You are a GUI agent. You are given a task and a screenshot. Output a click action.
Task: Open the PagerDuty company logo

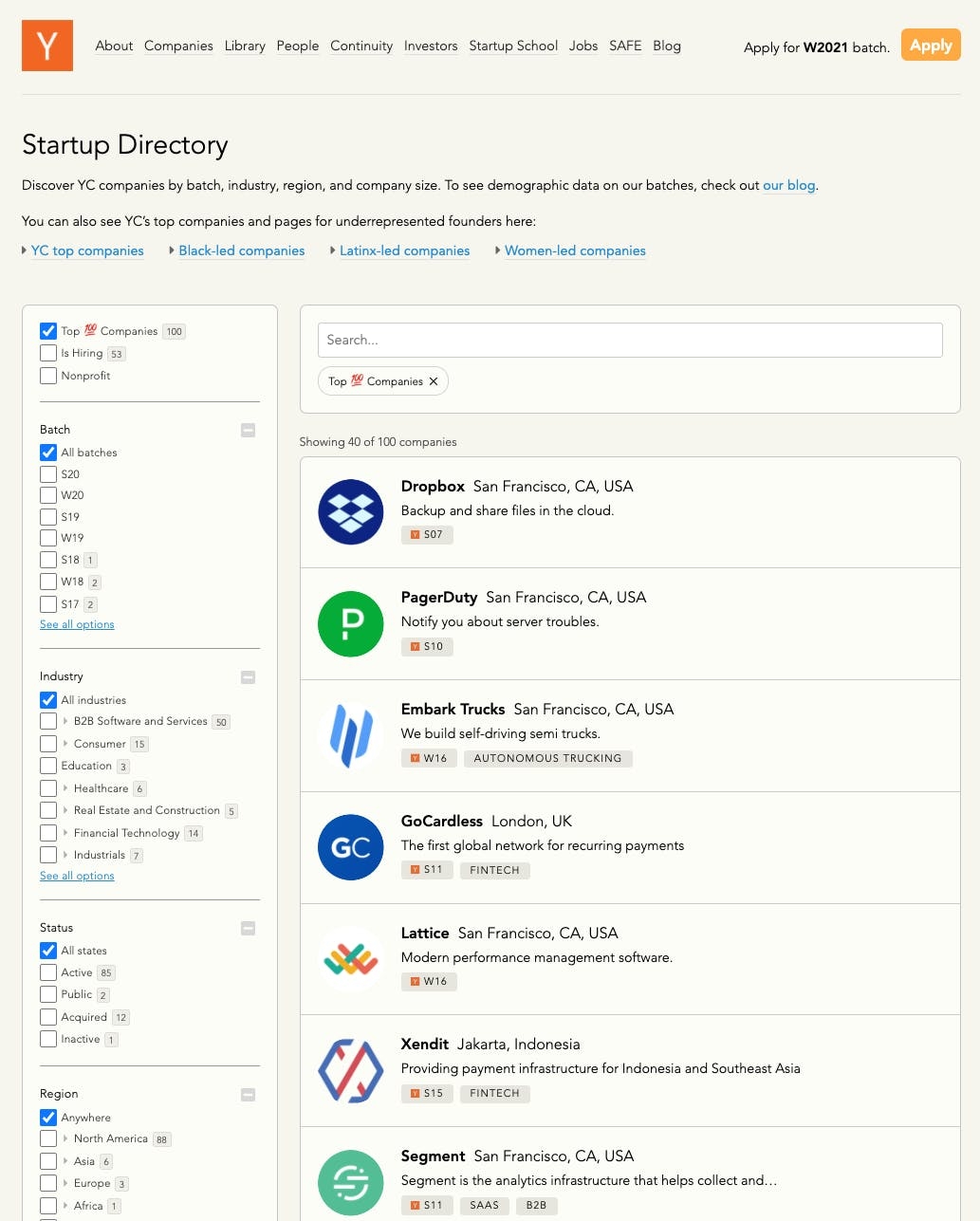pyautogui.click(x=351, y=623)
